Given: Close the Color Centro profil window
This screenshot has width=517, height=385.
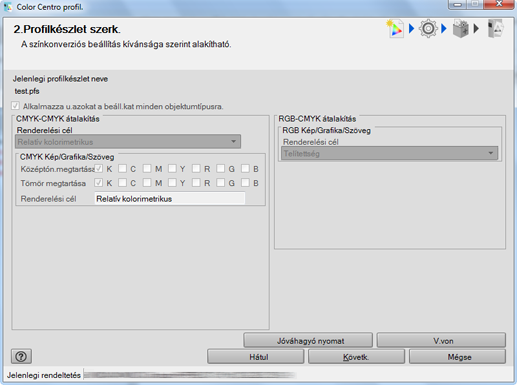Looking at the screenshot, I should (x=499, y=4).
